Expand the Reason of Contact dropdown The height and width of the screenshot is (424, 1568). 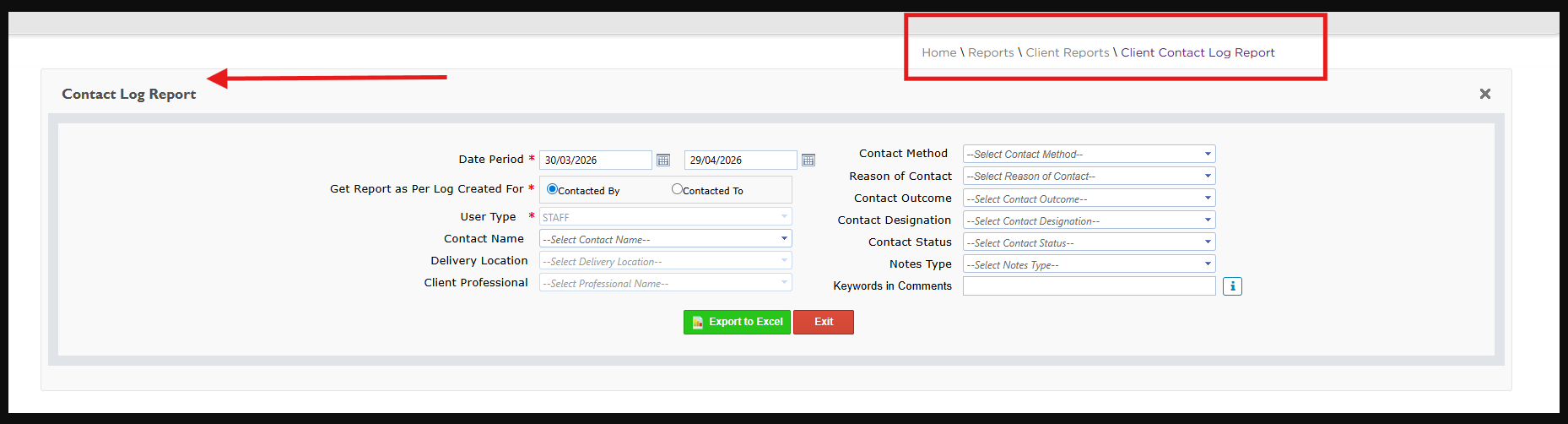click(x=1089, y=176)
